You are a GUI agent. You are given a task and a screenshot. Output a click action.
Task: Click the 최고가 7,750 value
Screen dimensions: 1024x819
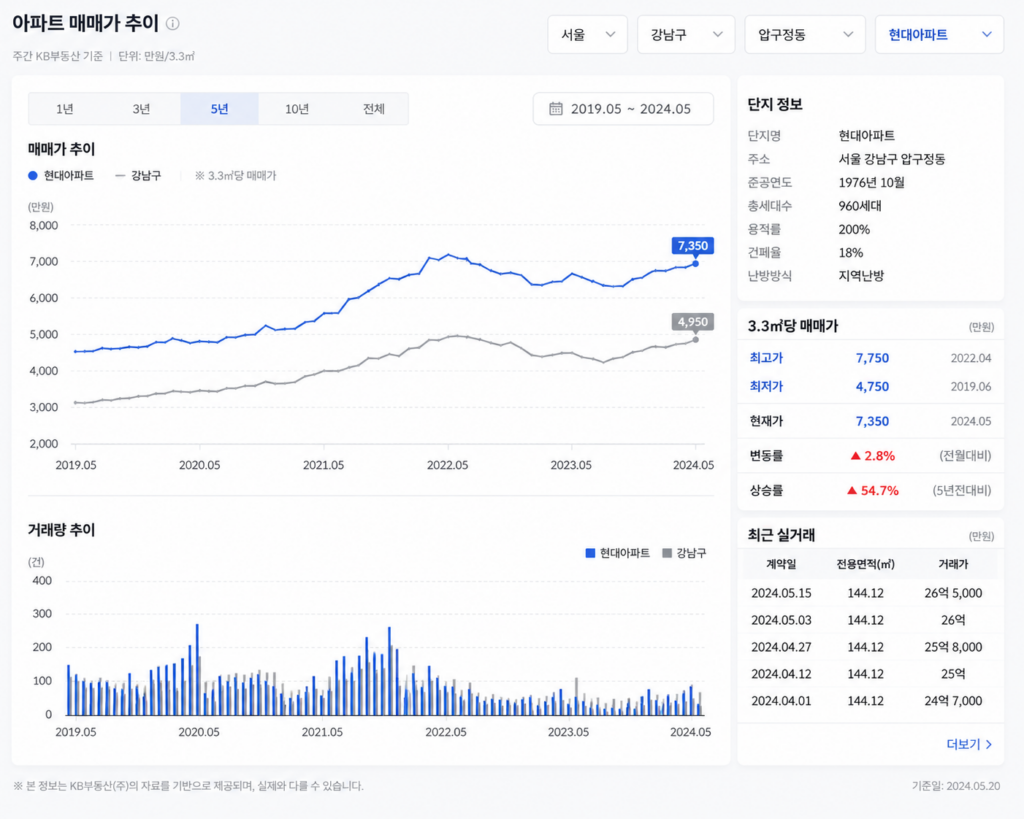(x=872, y=358)
